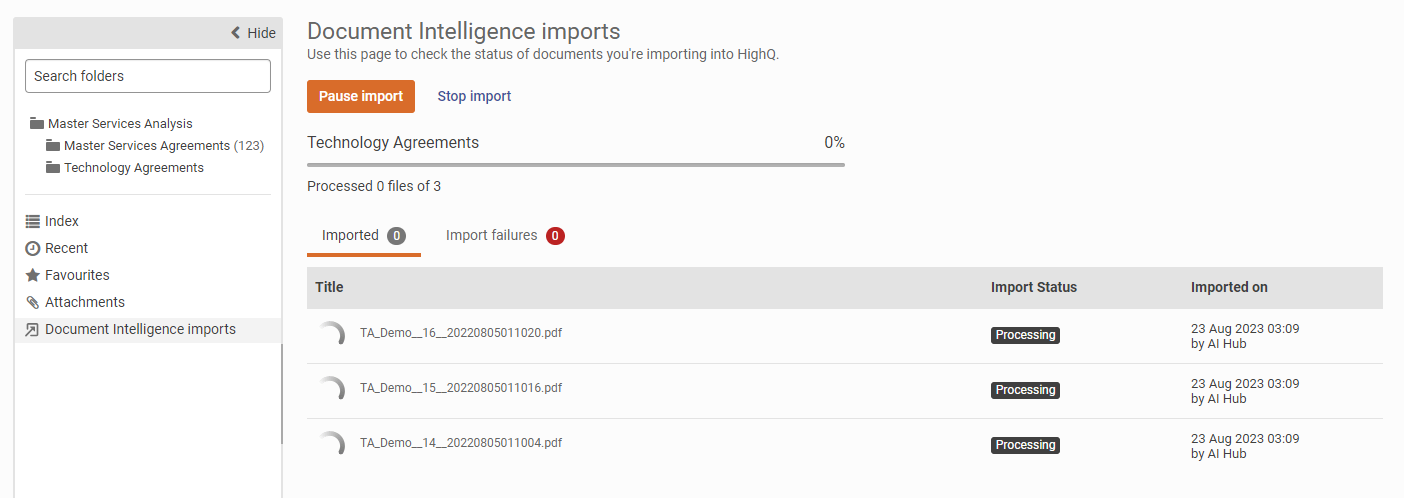Click the Attachments paperclip icon
This screenshot has width=1404, height=498.
coord(32,302)
